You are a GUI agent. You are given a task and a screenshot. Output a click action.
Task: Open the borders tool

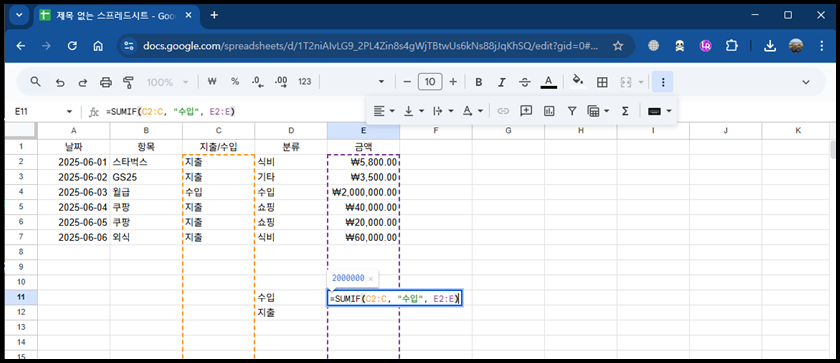point(602,82)
